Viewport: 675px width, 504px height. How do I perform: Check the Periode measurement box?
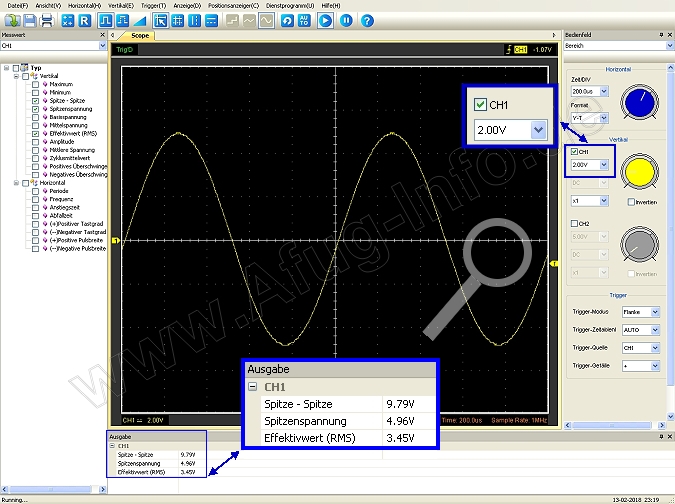[x=35, y=191]
